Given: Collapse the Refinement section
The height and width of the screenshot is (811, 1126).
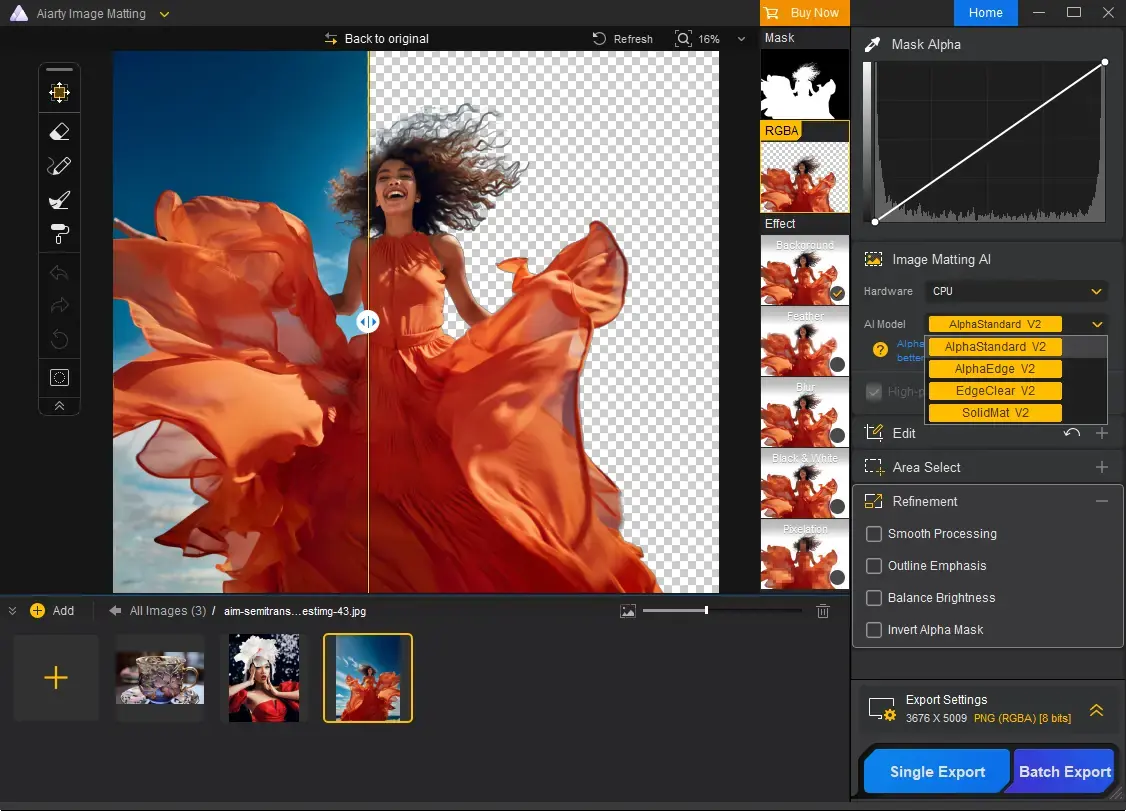Looking at the screenshot, I should [1102, 501].
